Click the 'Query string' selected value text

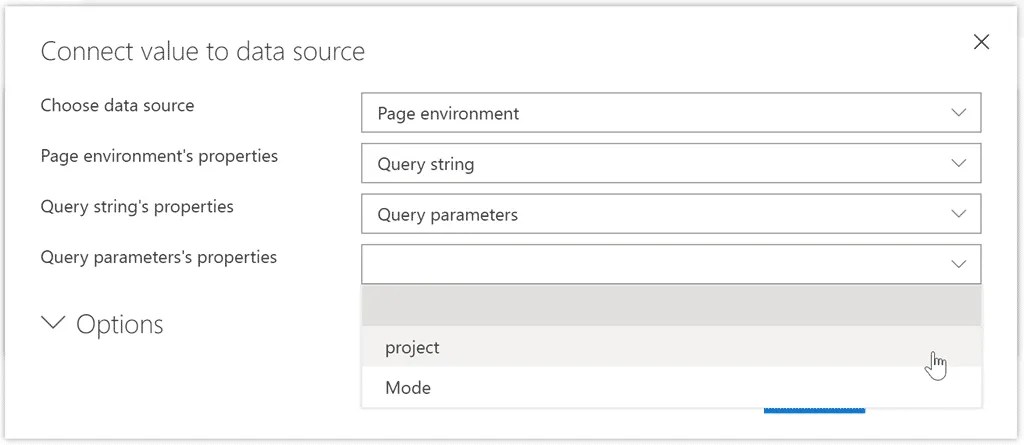pos(426,164)
